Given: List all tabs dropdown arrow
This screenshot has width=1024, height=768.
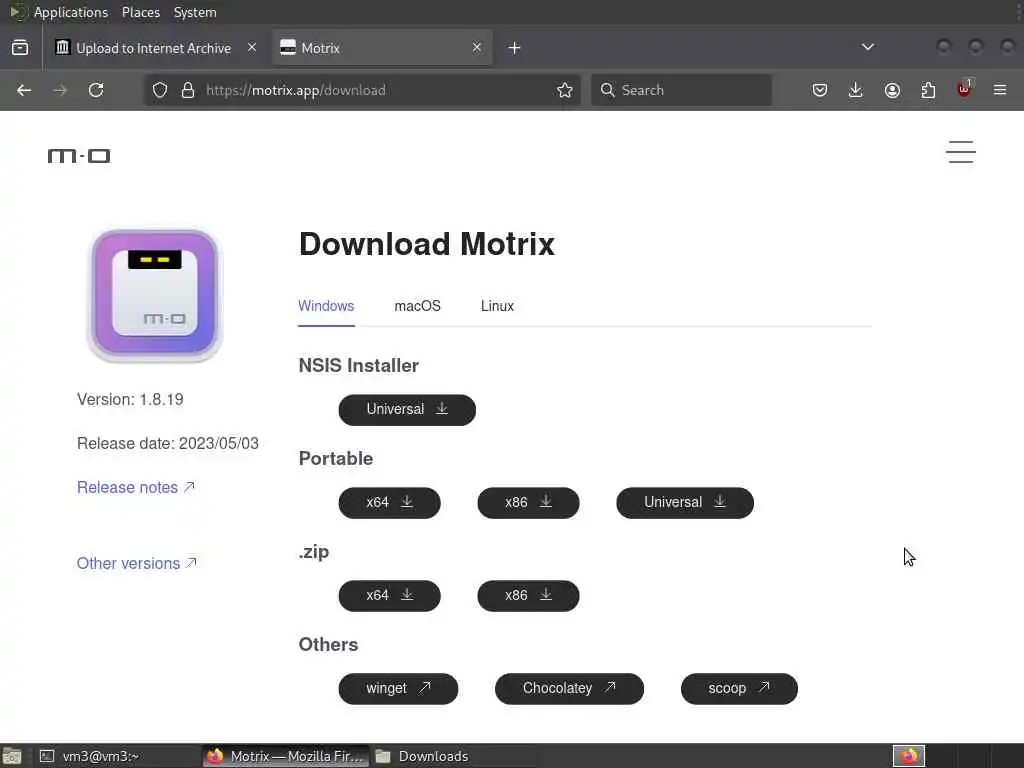Looking at the screenshot, I should [x=867, y=47].
